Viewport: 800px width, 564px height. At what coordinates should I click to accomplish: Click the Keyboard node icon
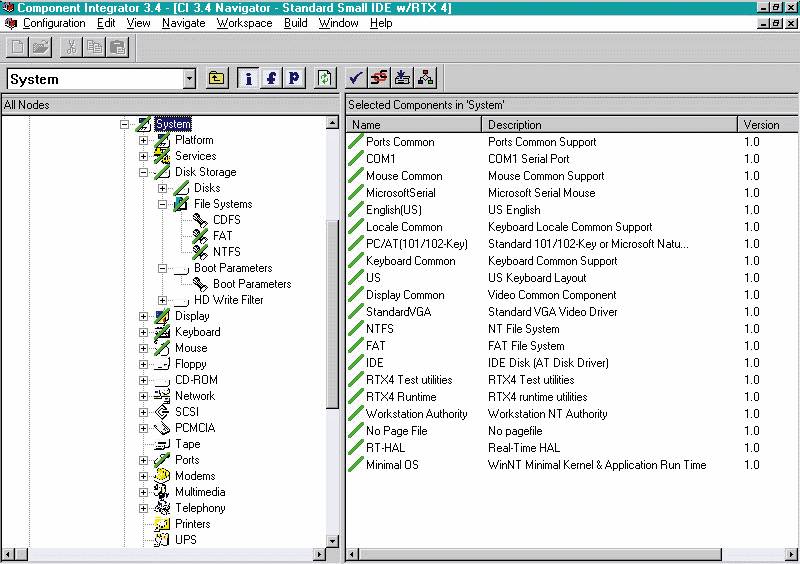[162, 332]
